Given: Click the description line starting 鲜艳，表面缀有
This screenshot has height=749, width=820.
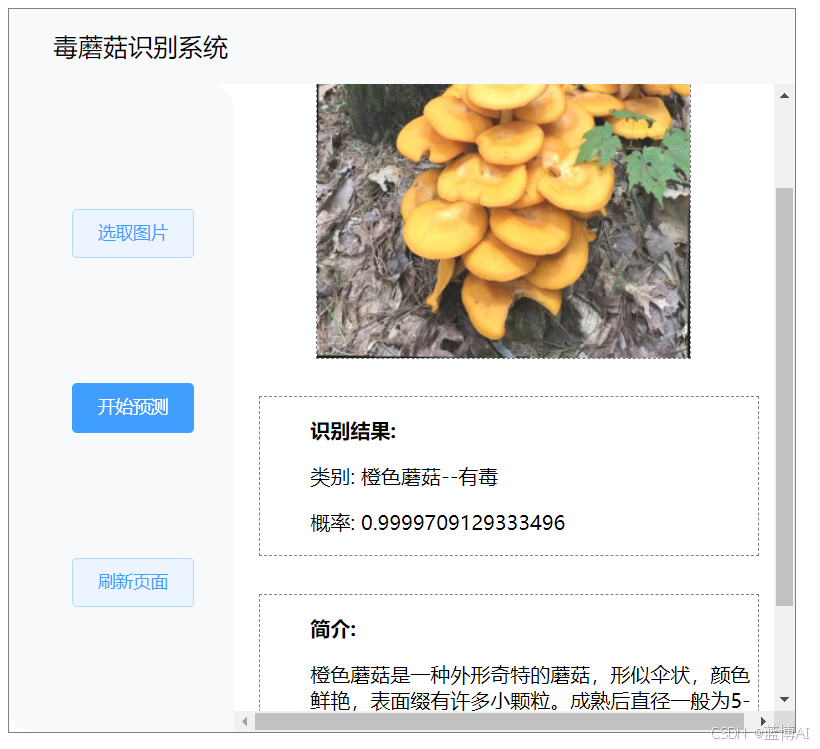Looking at the screenshot, I should [530, 701].
